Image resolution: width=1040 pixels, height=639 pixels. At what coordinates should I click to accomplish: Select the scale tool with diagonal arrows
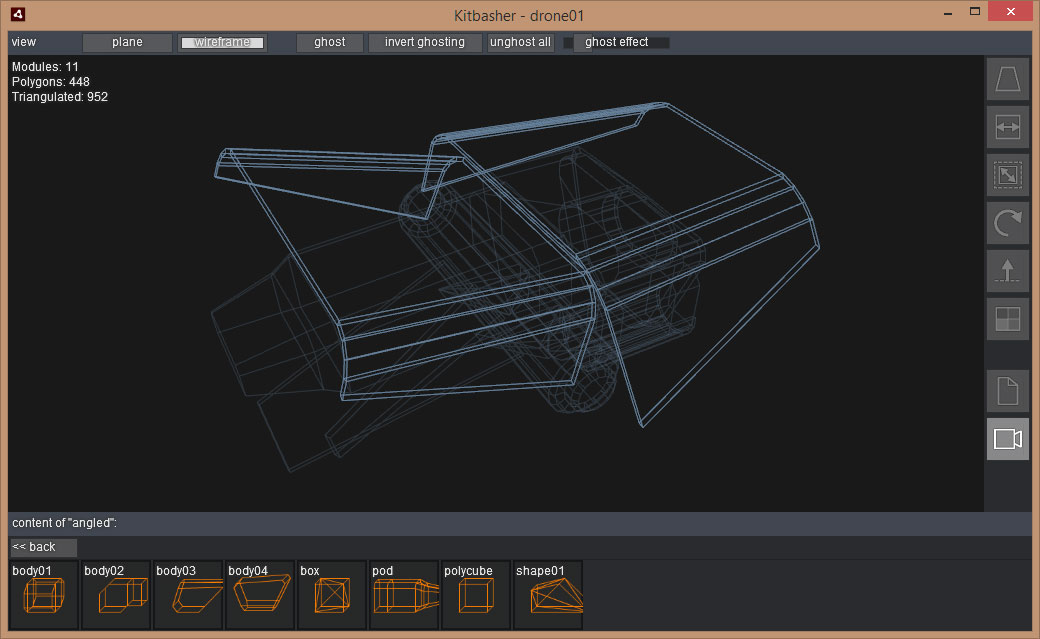1007,175
